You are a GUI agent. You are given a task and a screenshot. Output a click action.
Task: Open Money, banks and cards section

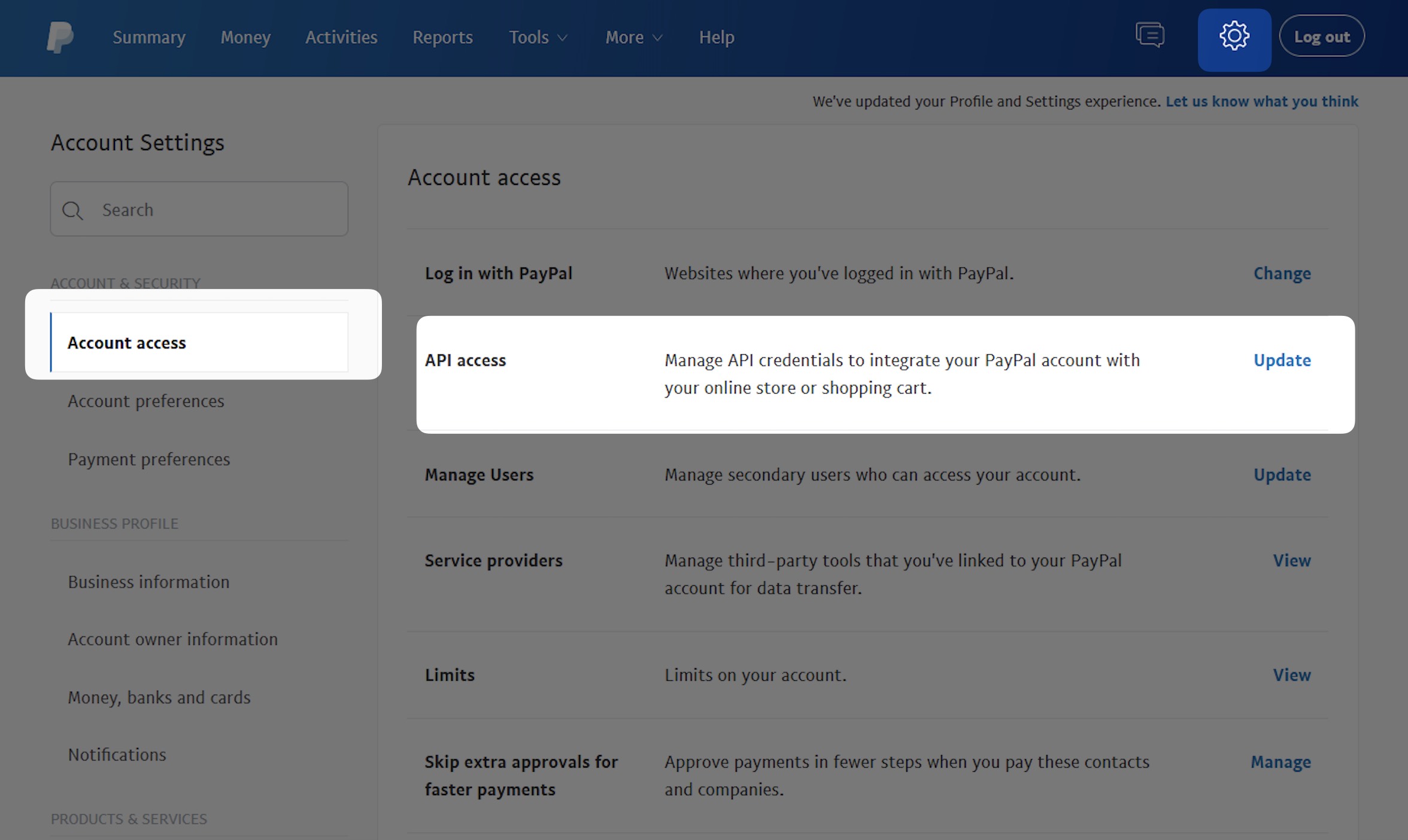pyautogui.click(x=159, y=698)
